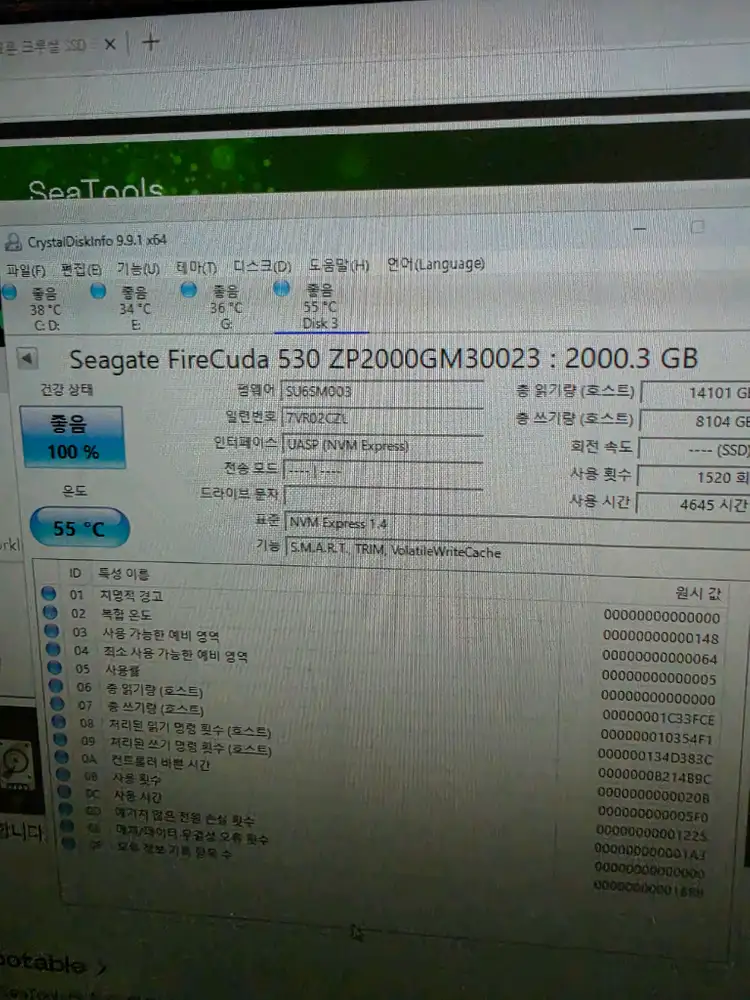This screenshot has height=1000, width=750.
Task: Select the C: D: disk at 38°C
Action: 46,310
